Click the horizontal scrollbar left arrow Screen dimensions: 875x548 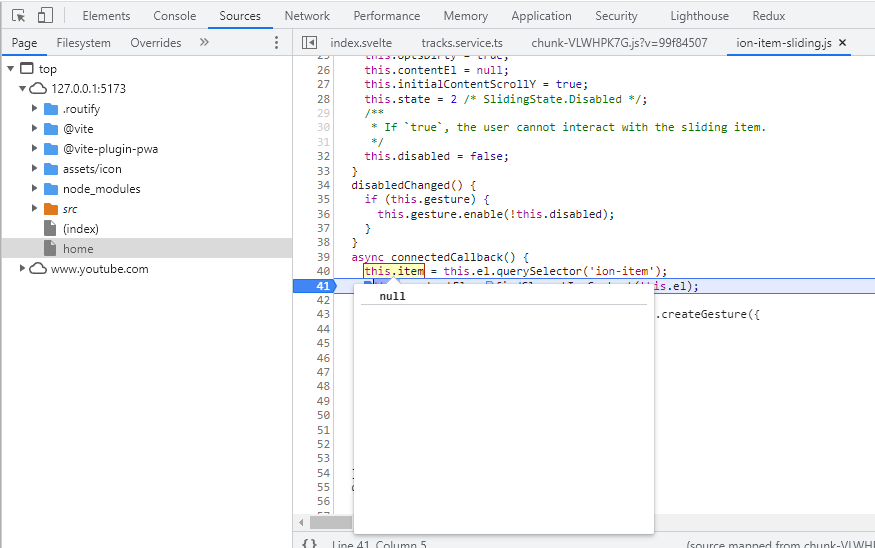[x=301, y=523]
